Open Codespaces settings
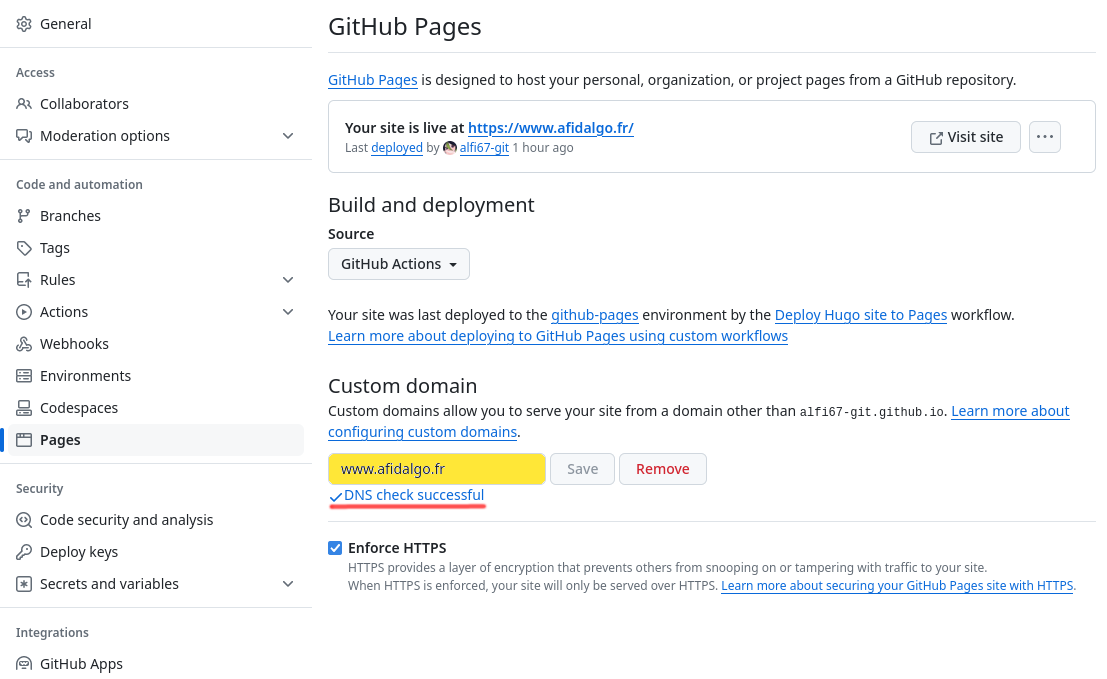The height and width of the screenshot is (679, 1107). pos(79,408)
